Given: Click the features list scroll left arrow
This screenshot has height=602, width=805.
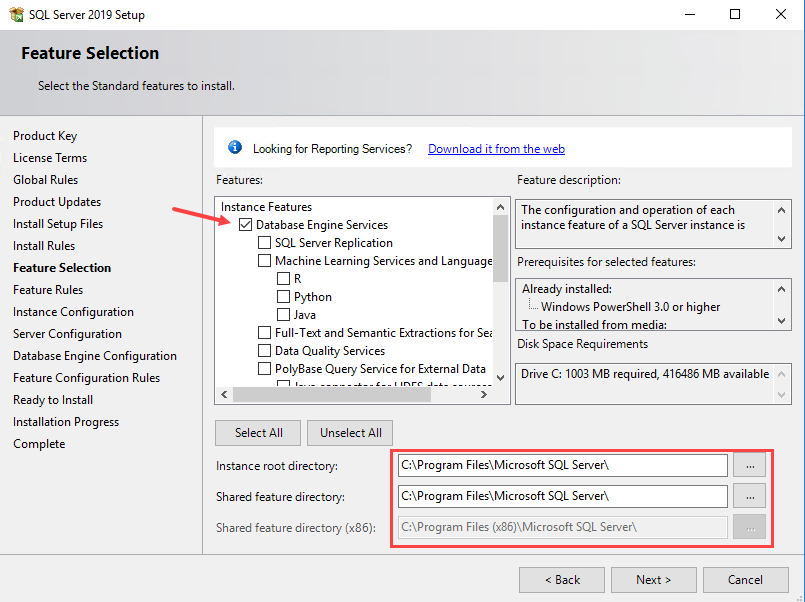Looking at the screenshot, I should coord(224,394).
